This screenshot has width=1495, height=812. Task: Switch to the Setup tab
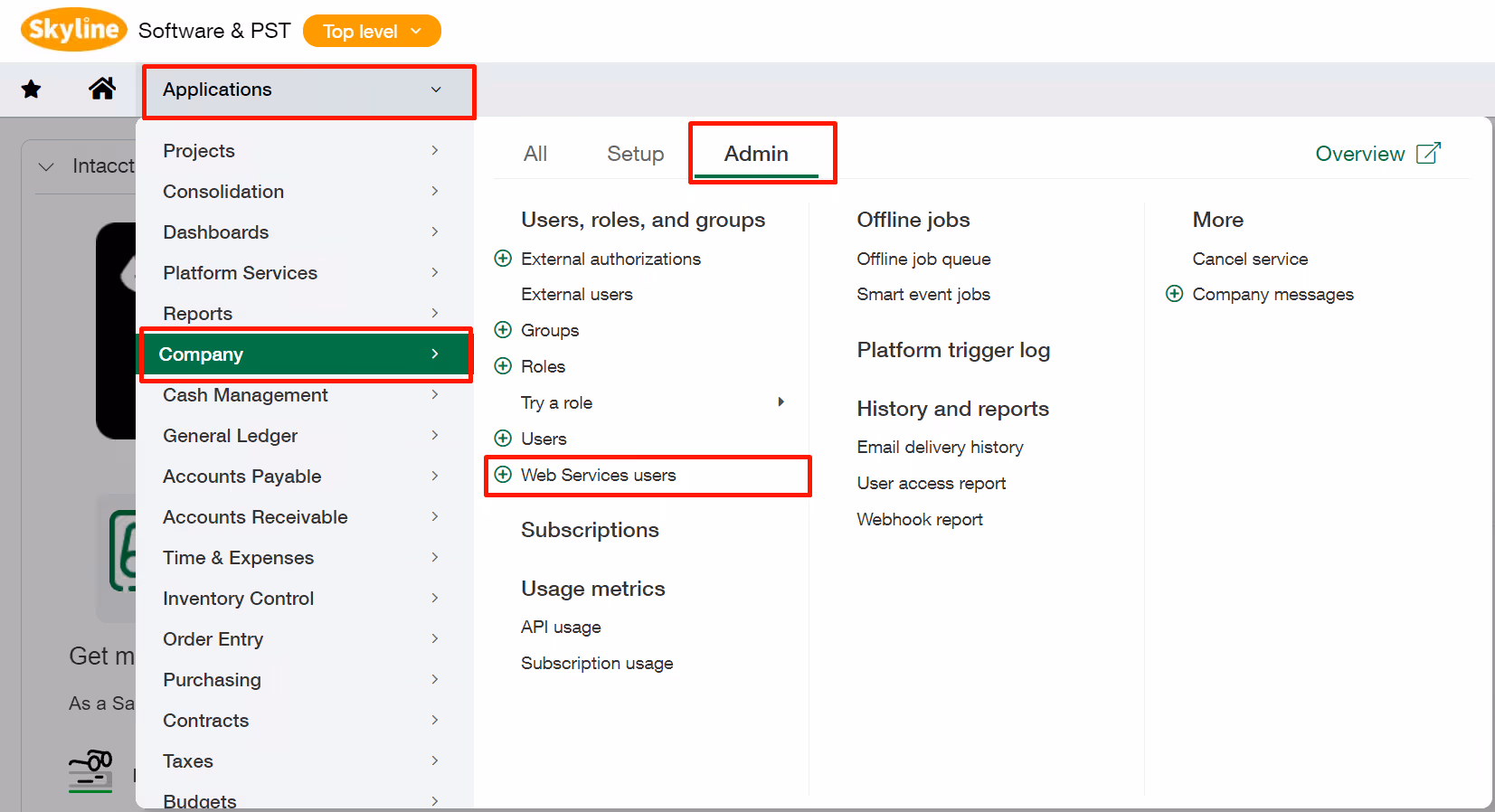tap(635, 154)
